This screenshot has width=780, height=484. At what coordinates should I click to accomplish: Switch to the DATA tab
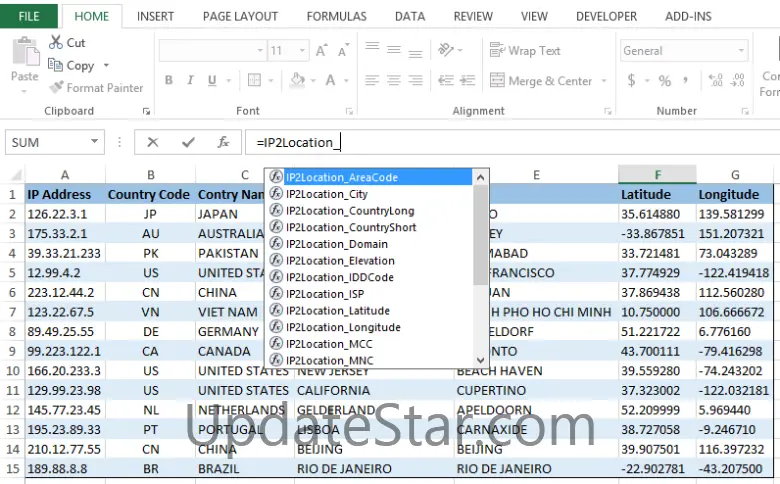coord(410,16)
